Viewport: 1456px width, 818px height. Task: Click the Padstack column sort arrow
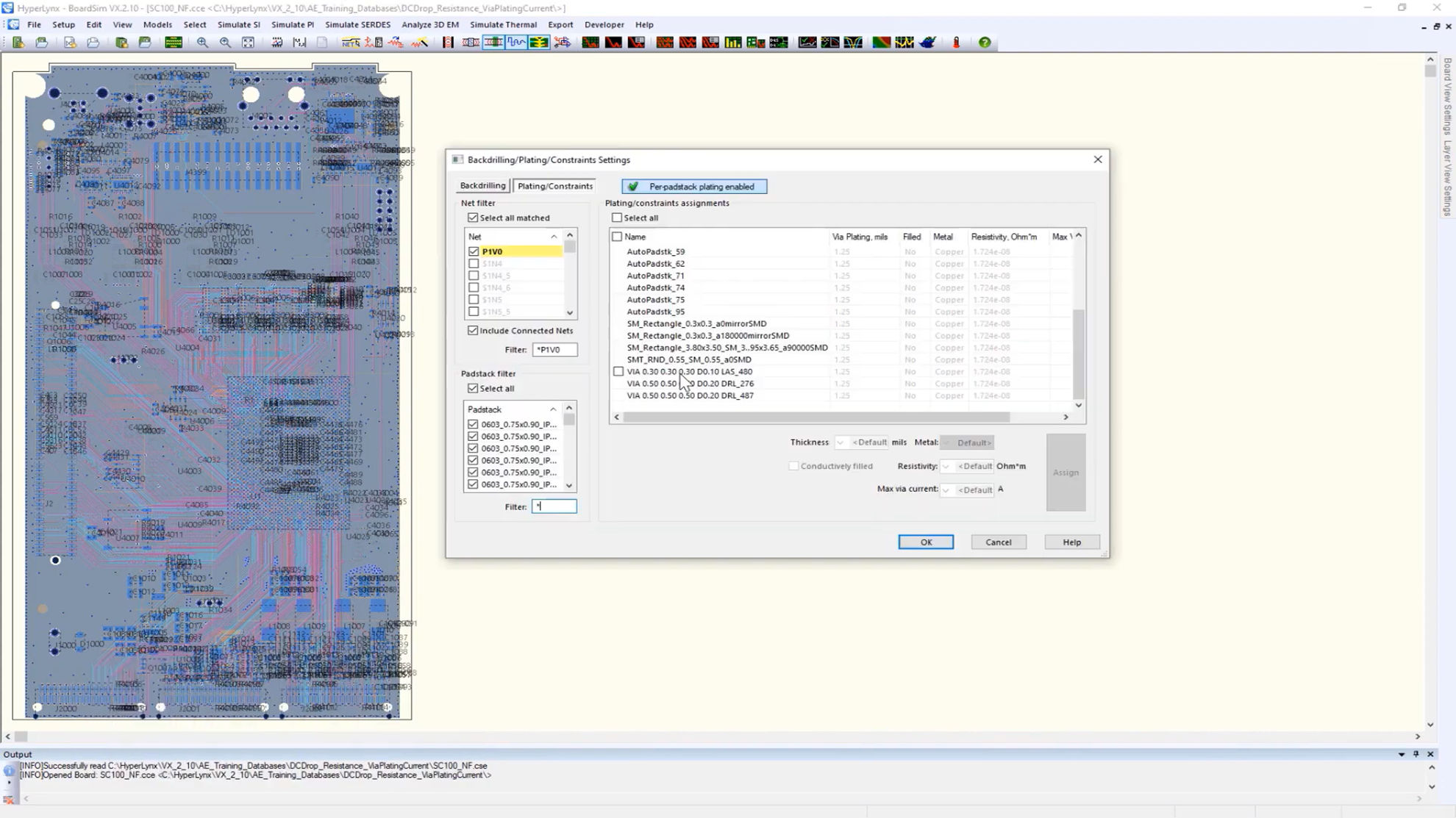(x=553, y=409)
